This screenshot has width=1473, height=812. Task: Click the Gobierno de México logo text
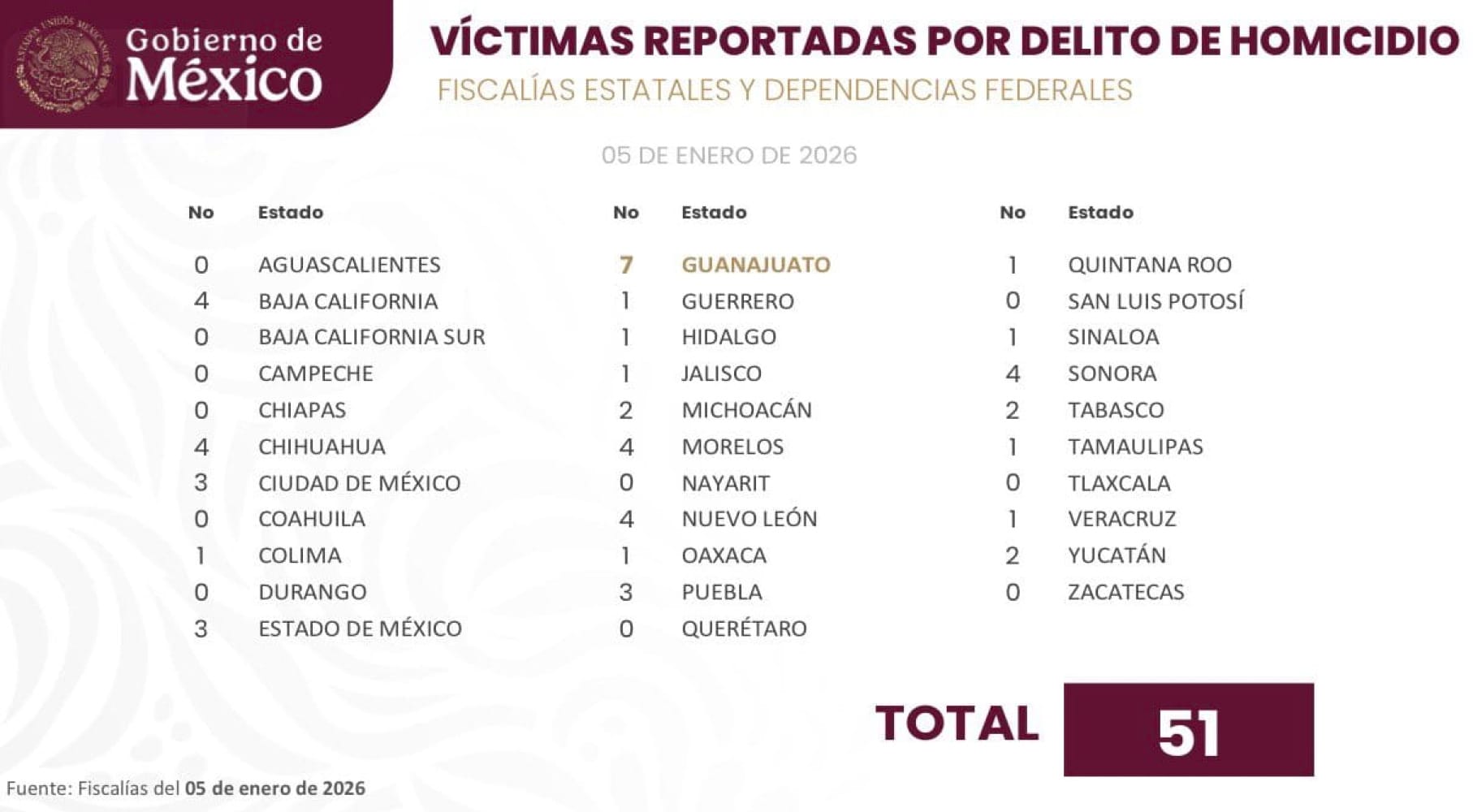coord(224,64)
